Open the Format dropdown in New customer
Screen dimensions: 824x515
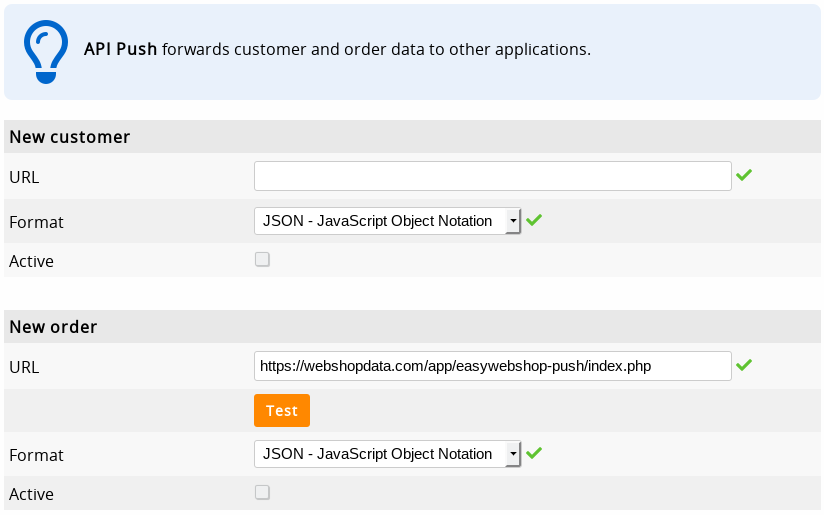pyautogui.click(x=387, y=221)
